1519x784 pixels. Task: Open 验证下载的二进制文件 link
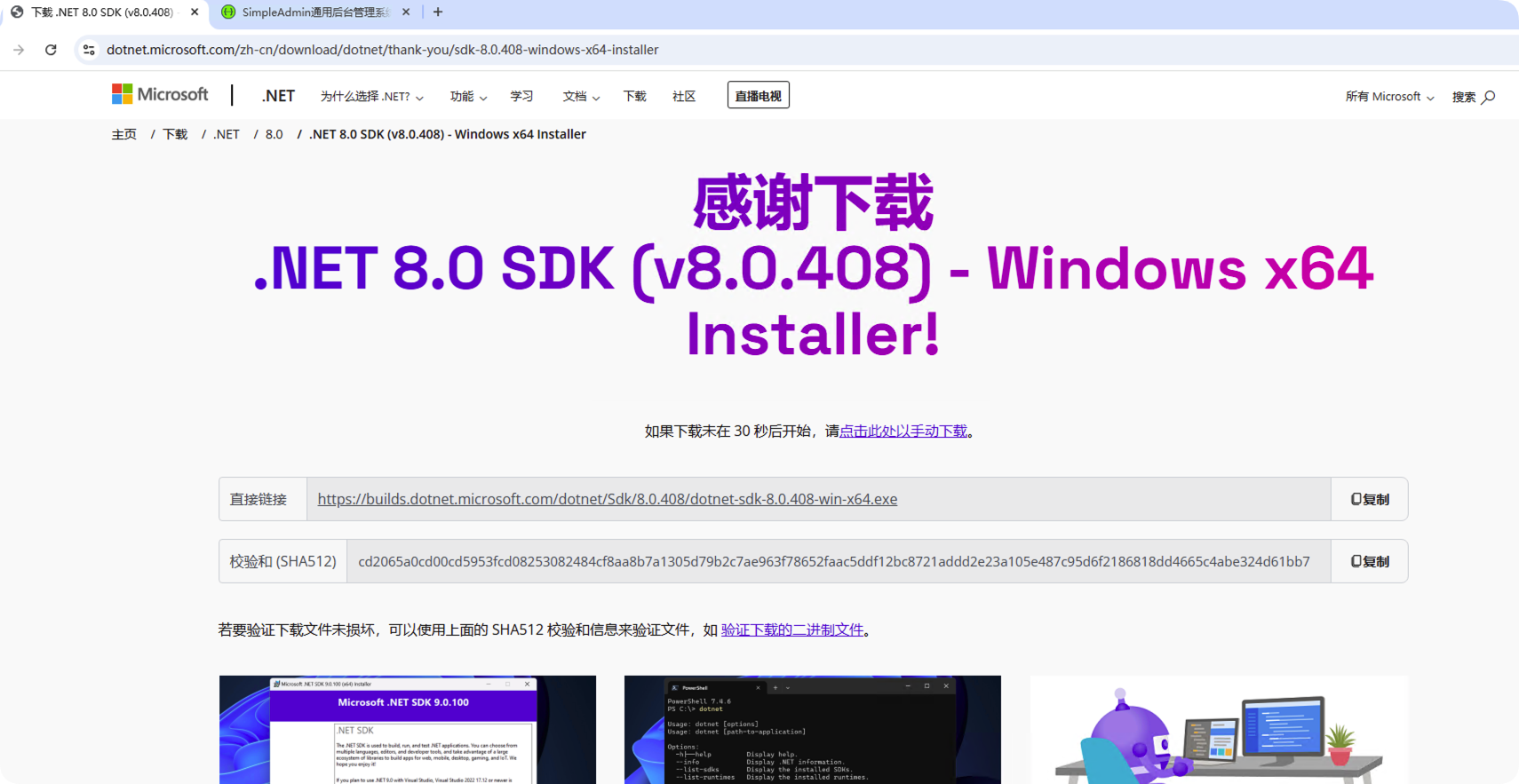click(x=792, y=630)
